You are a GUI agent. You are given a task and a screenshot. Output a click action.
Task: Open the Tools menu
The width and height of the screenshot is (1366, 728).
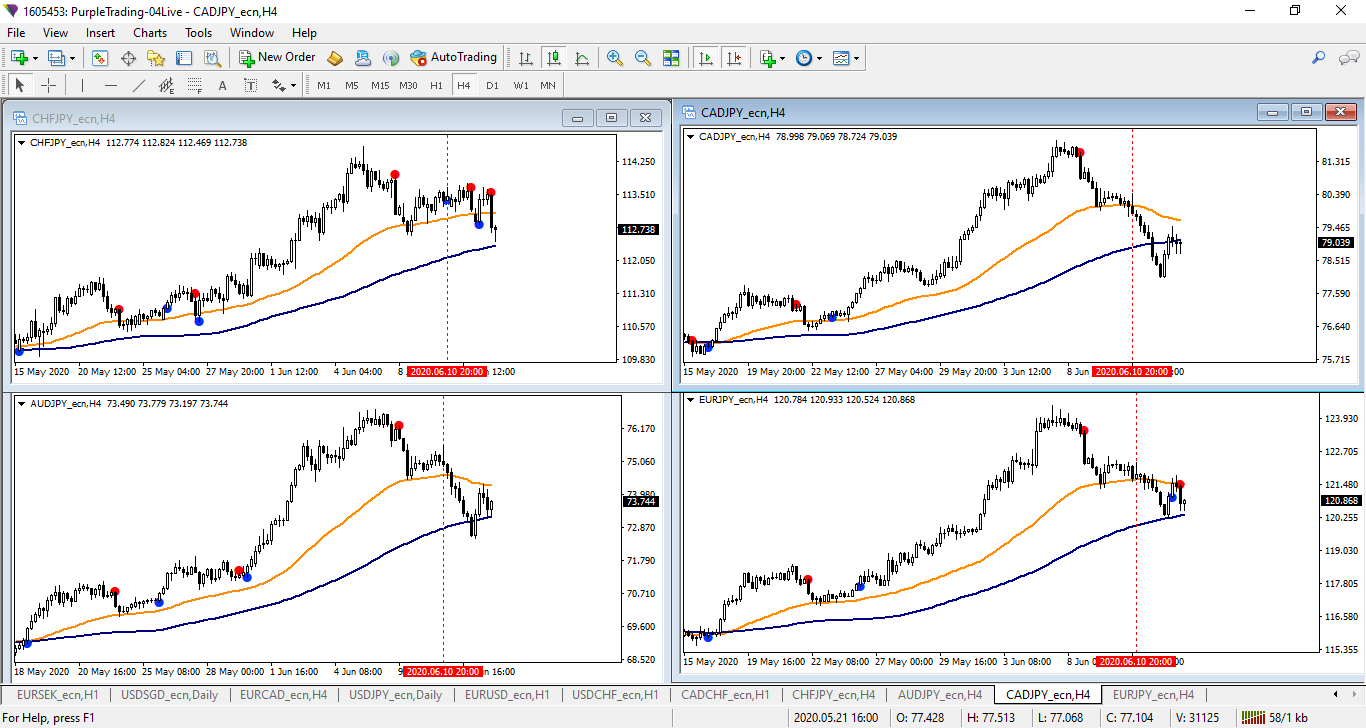(198, 33)
